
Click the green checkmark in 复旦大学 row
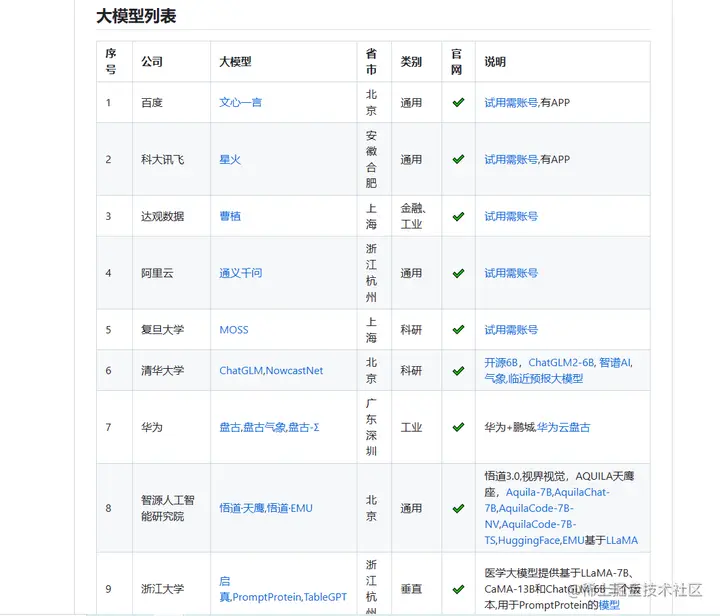[x=458, y=330]
